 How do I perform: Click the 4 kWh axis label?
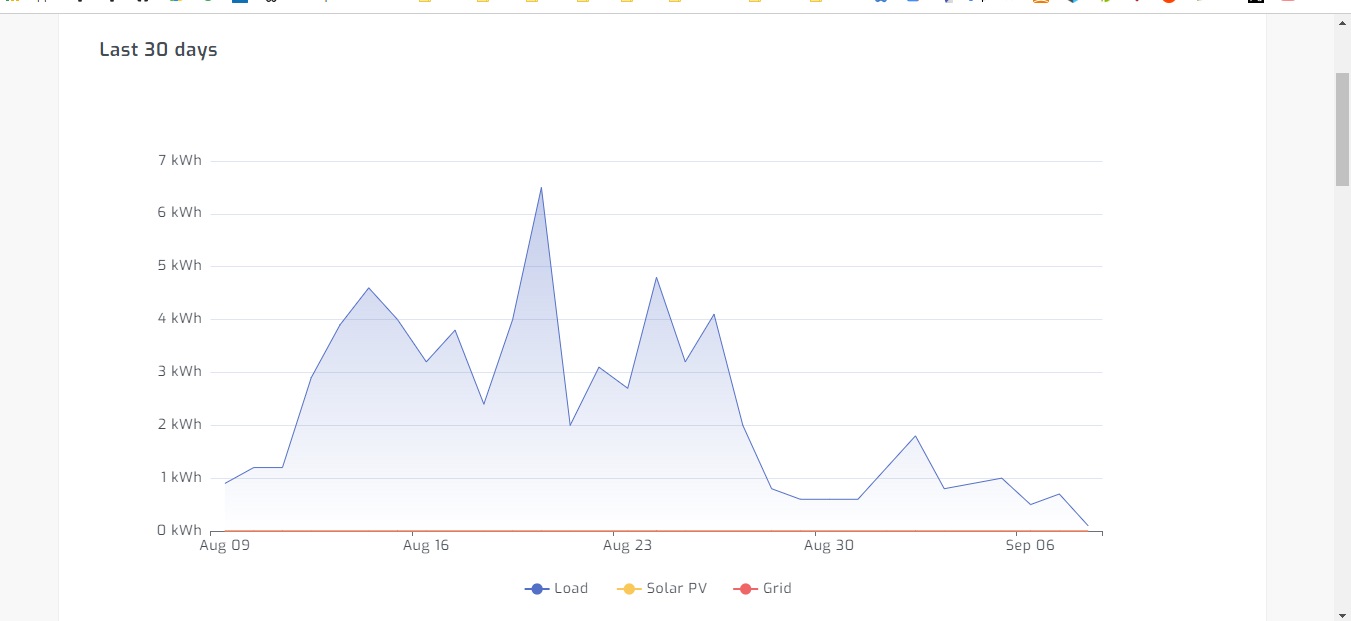pyautogui.click(x=179, y=318)
